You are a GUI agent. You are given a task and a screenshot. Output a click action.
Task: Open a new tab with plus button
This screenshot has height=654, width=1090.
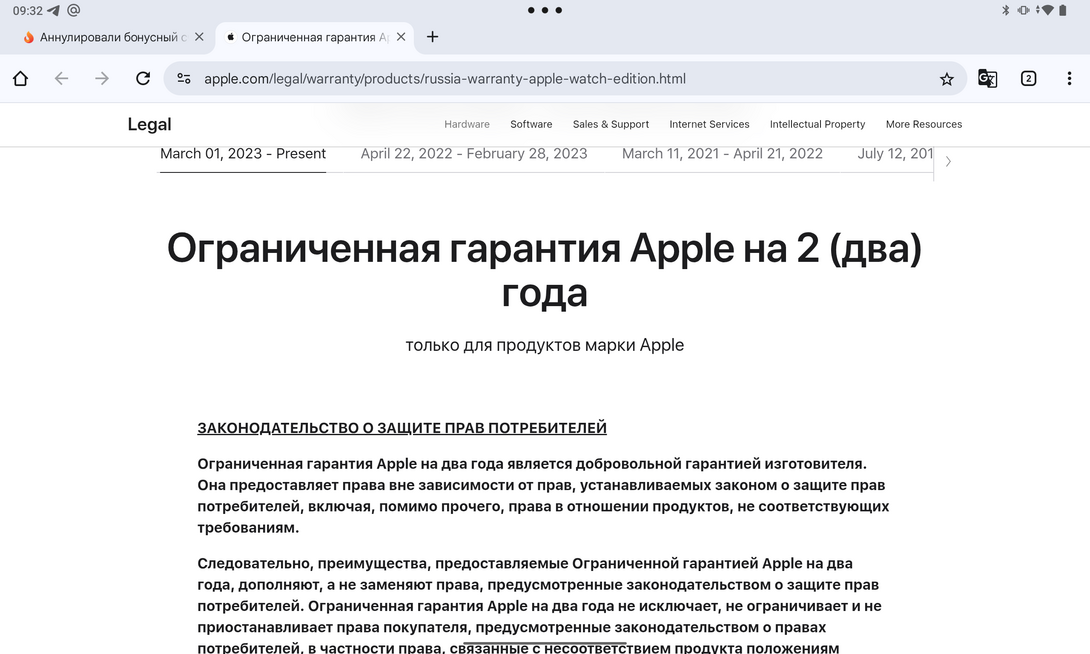pyautogui.click(x=432, y=37)
